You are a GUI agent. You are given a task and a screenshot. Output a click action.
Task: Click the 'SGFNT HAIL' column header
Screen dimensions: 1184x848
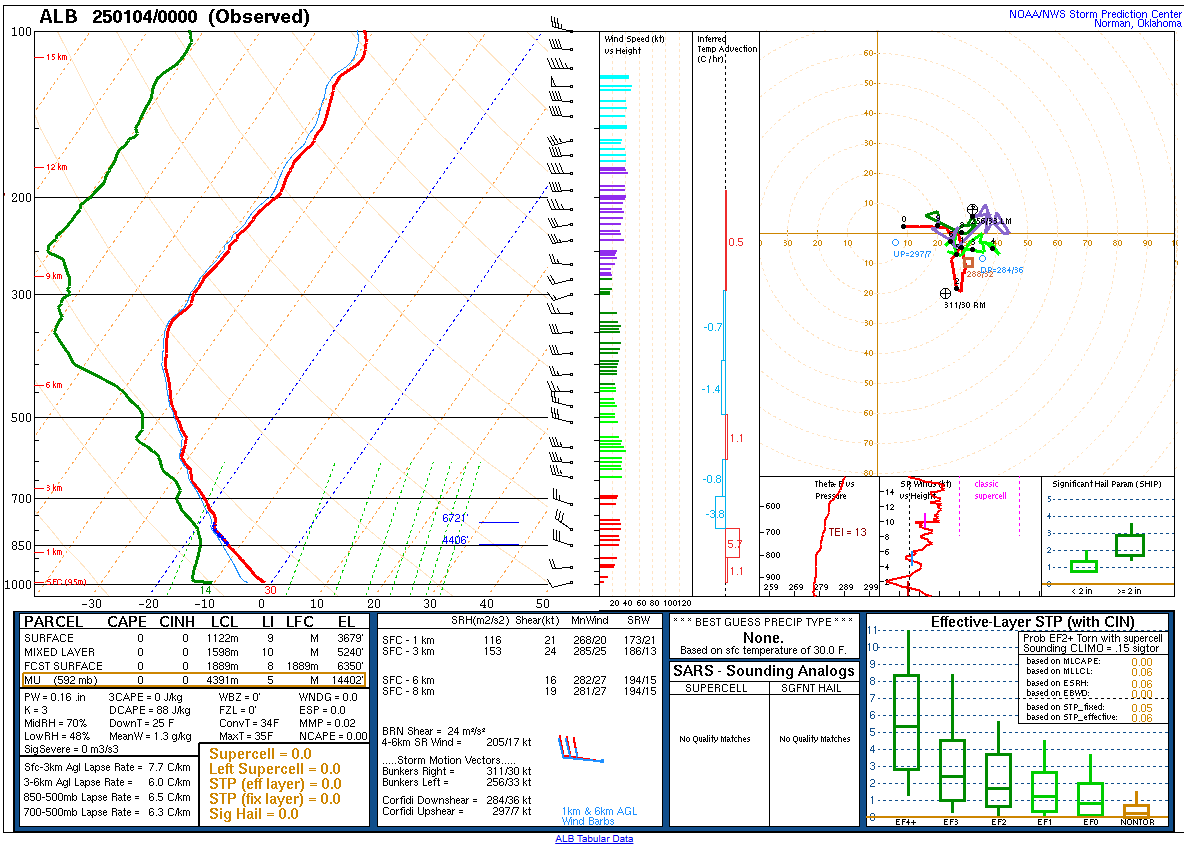tap(811, 689)
